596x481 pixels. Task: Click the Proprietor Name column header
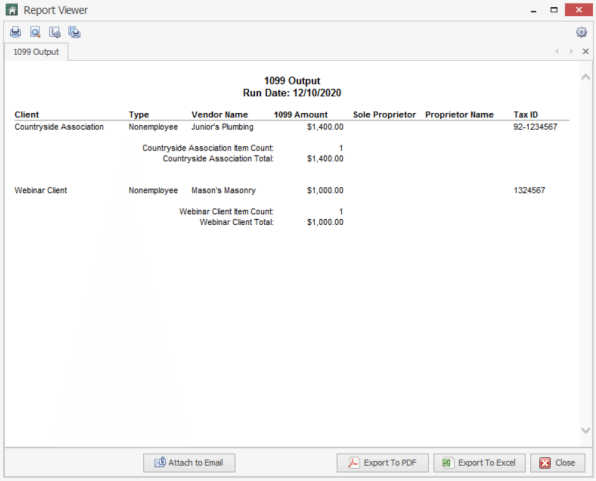pyautogui.click(x=459, y=114)
